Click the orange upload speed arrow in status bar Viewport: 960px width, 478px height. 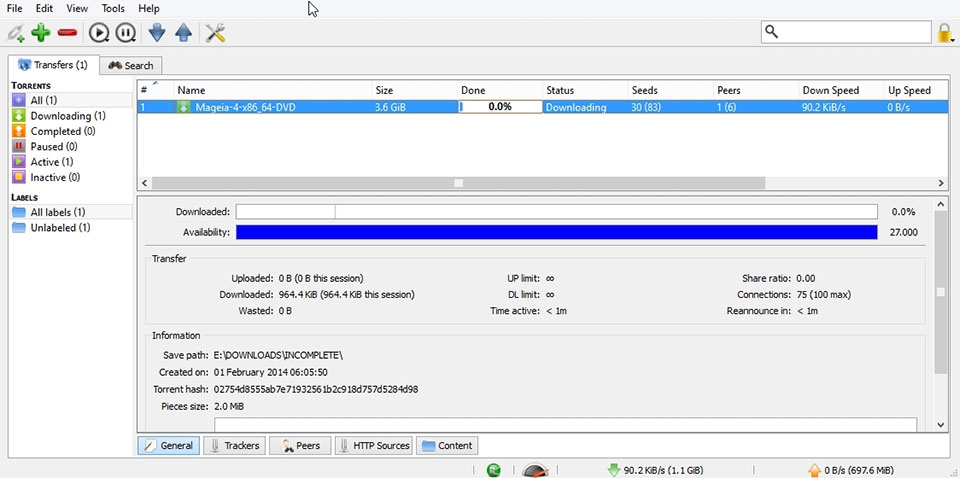pyautogui.click(x=814, y=470)
